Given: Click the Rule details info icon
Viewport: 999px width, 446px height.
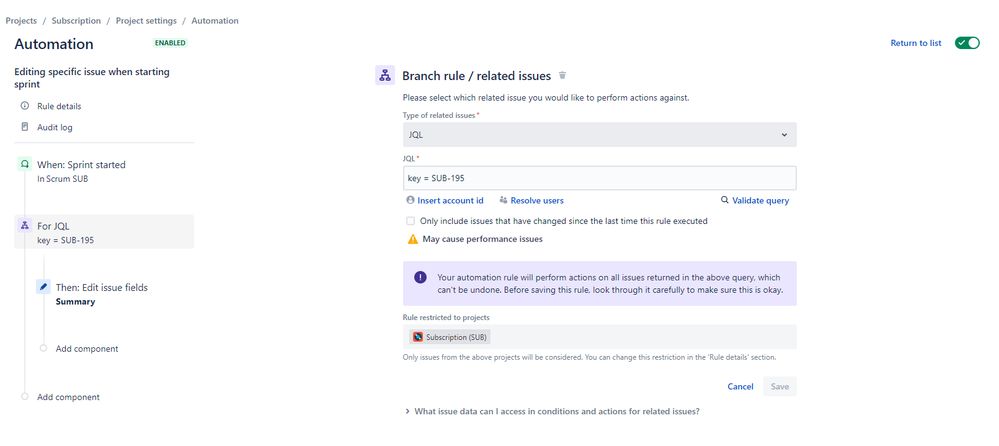Looking at the screenshot, I should coord(25,106).
